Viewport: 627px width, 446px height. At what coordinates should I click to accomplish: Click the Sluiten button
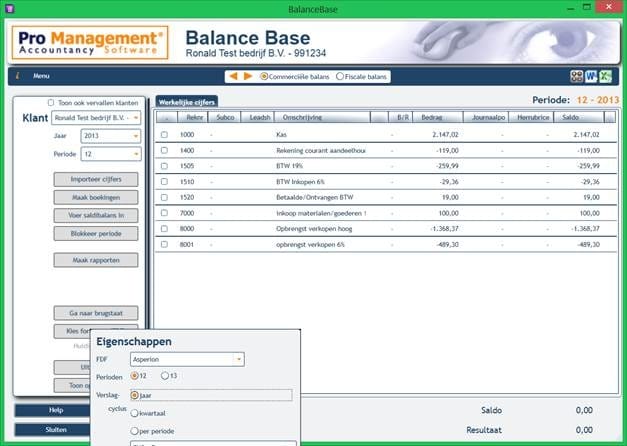52,430
